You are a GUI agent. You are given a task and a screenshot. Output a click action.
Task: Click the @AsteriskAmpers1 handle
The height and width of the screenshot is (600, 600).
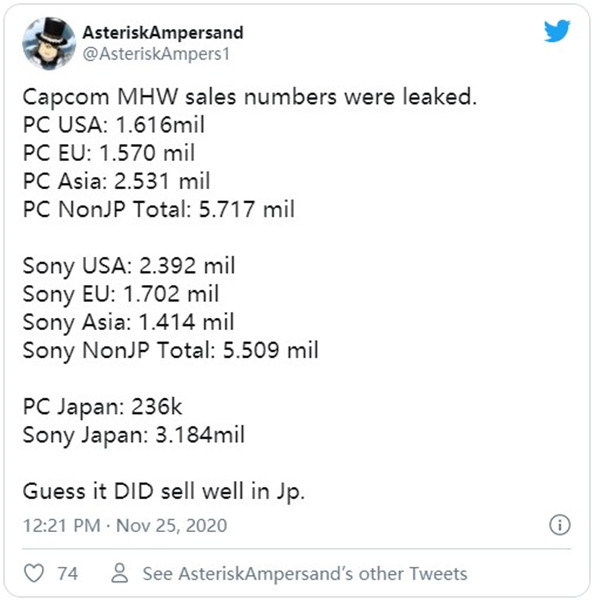[x=157, y=54]
